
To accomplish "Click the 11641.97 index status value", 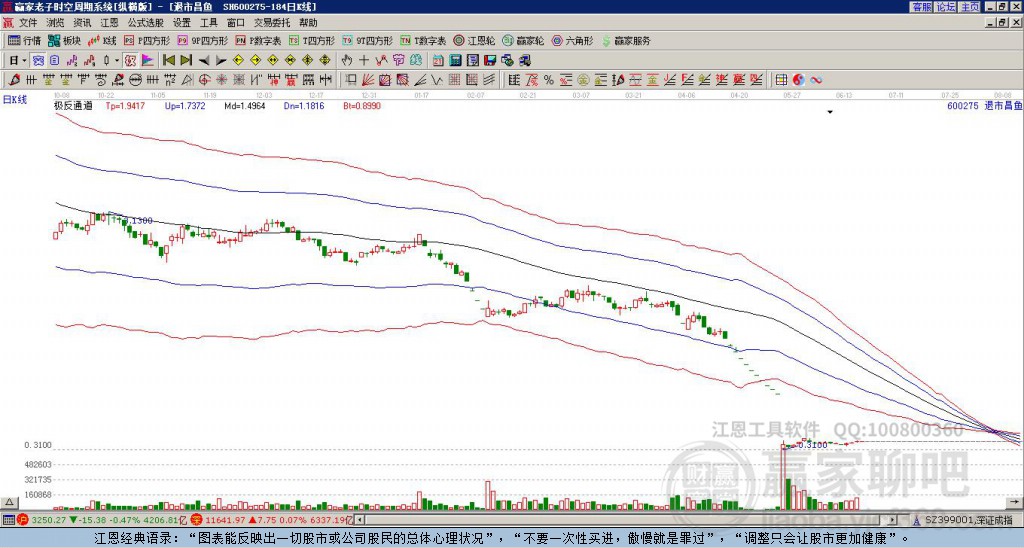I will pos(225,520).
